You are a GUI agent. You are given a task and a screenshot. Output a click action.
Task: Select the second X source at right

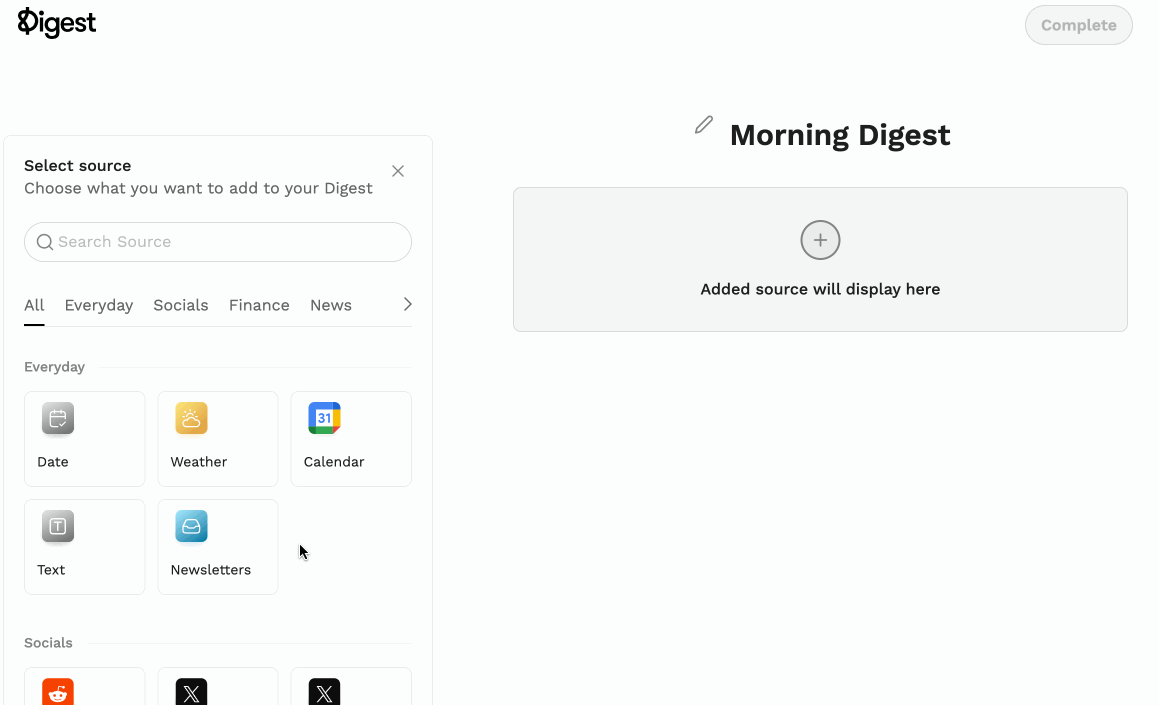tap(324, 692)
